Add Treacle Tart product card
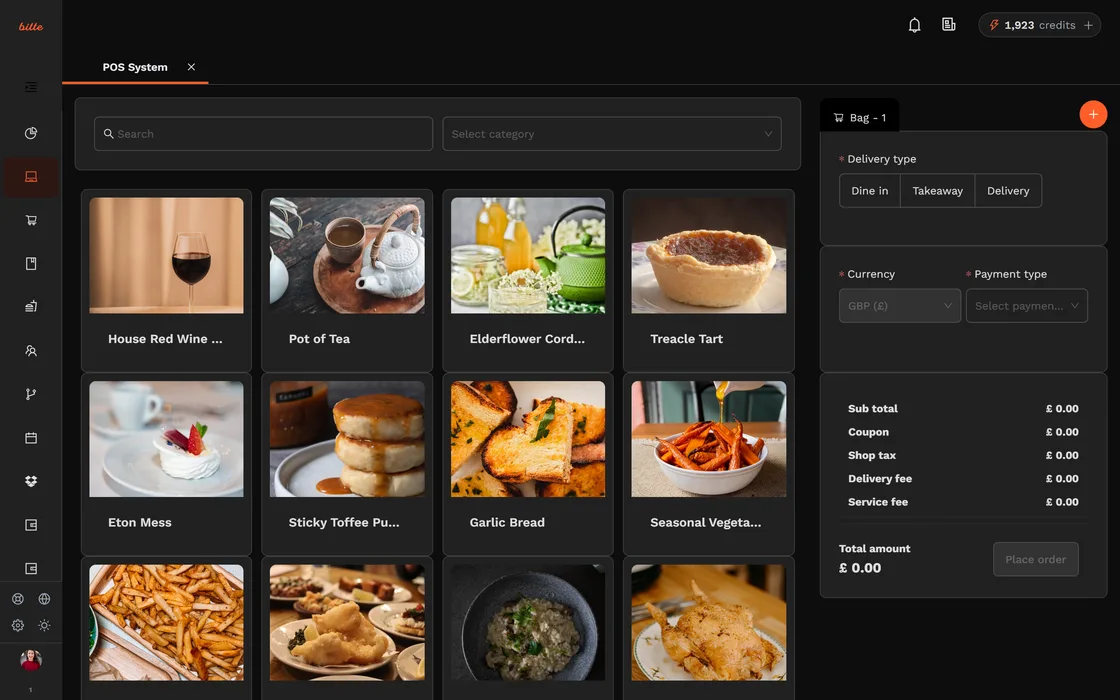 point(708,280)
